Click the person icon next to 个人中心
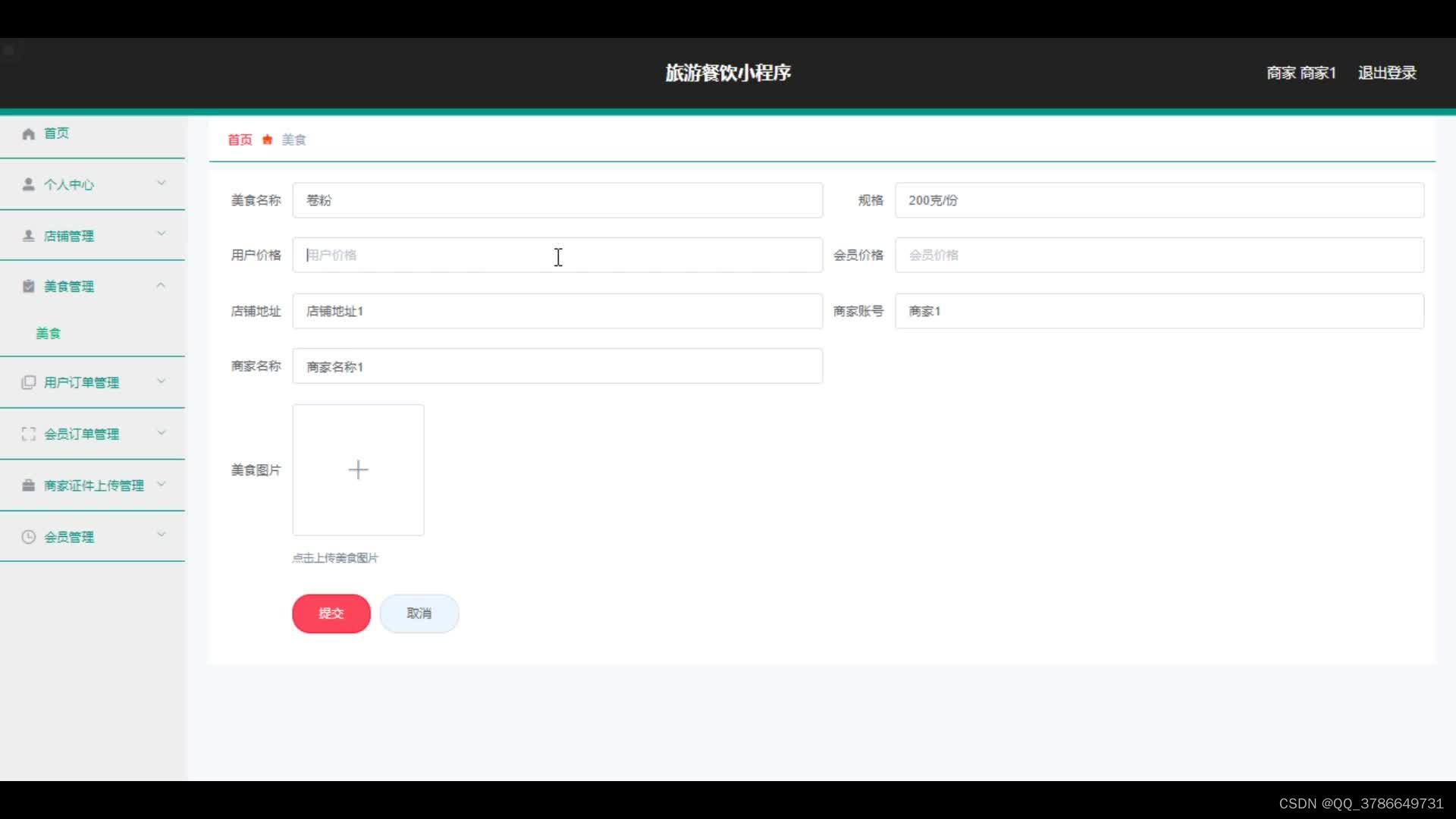This screenshot has width=1456, height=819. (x=29, y=184)
